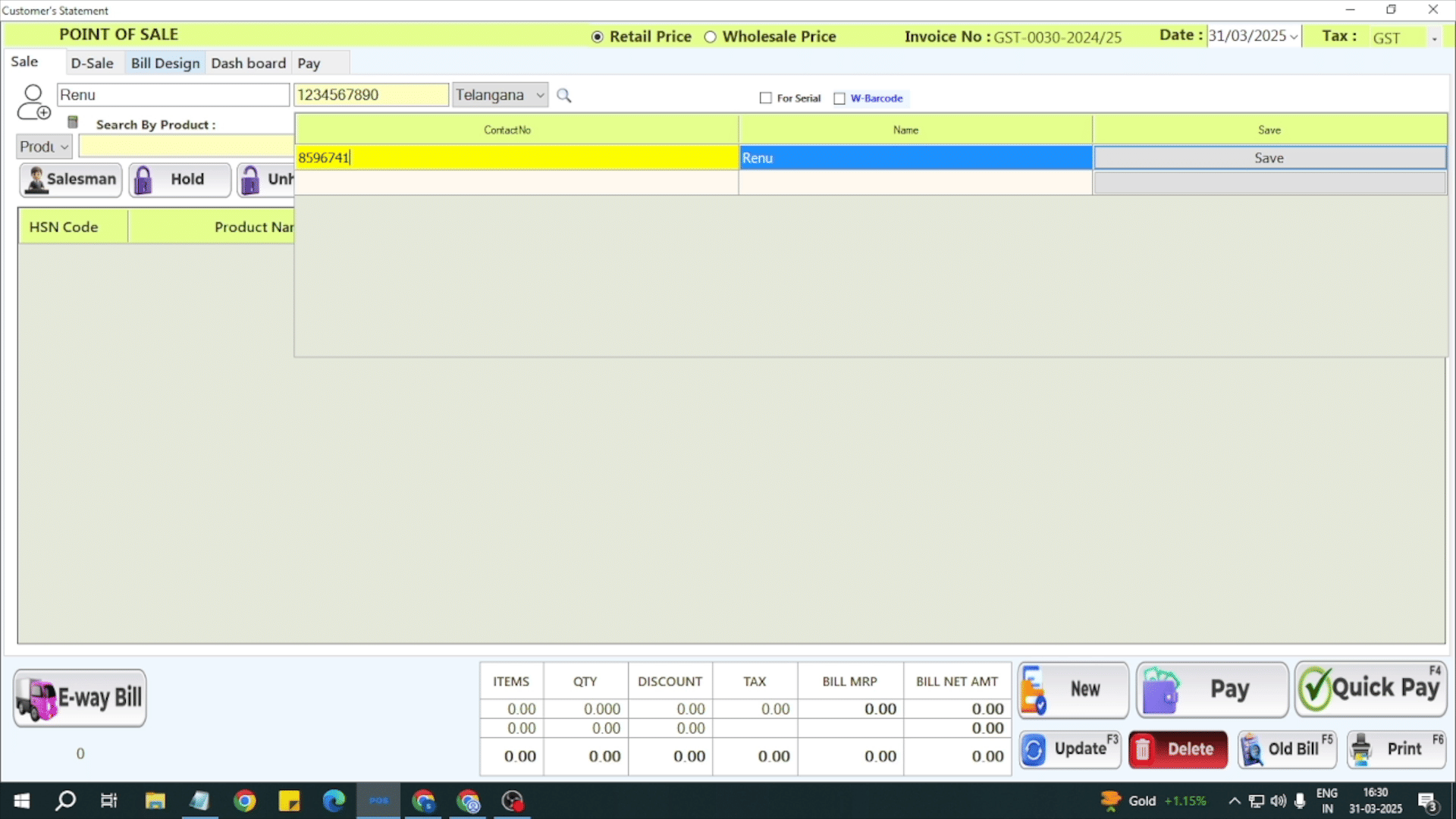Click the customer name field containing Renu
The height and width of the screenshot is (819, 1456).
point(173,96)
